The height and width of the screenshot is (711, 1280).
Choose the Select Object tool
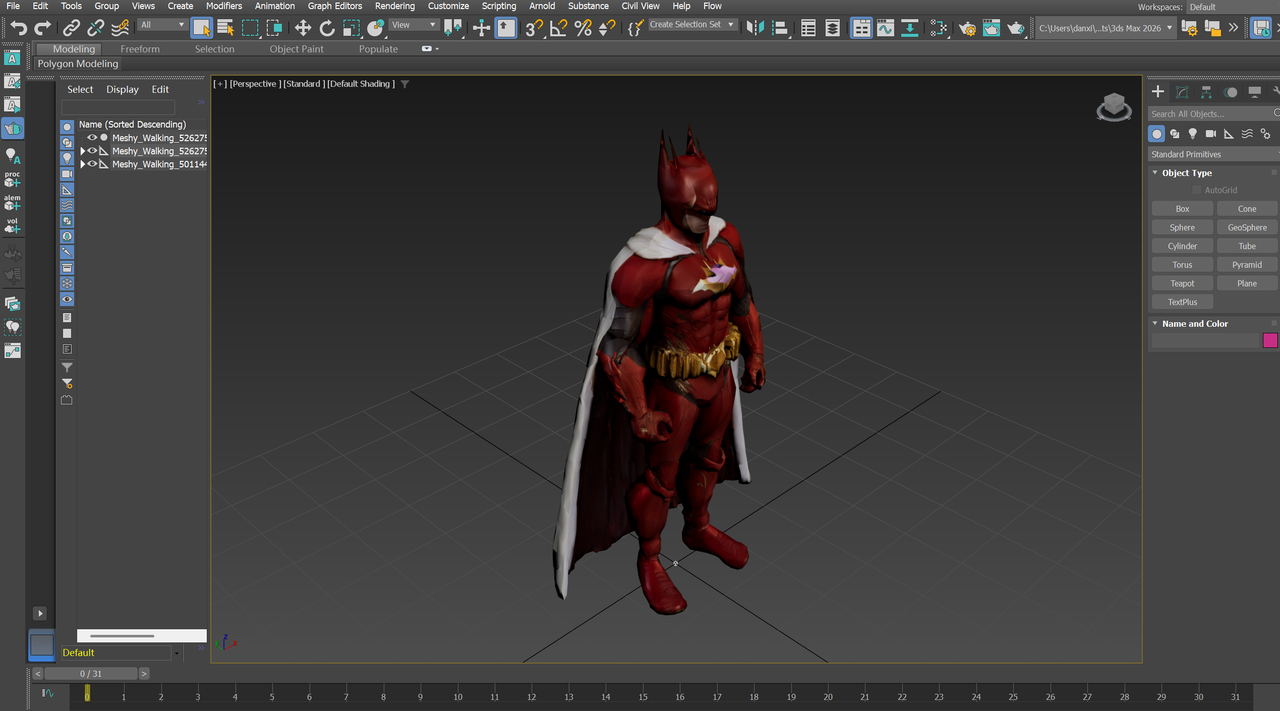click(x=202, y=28)
